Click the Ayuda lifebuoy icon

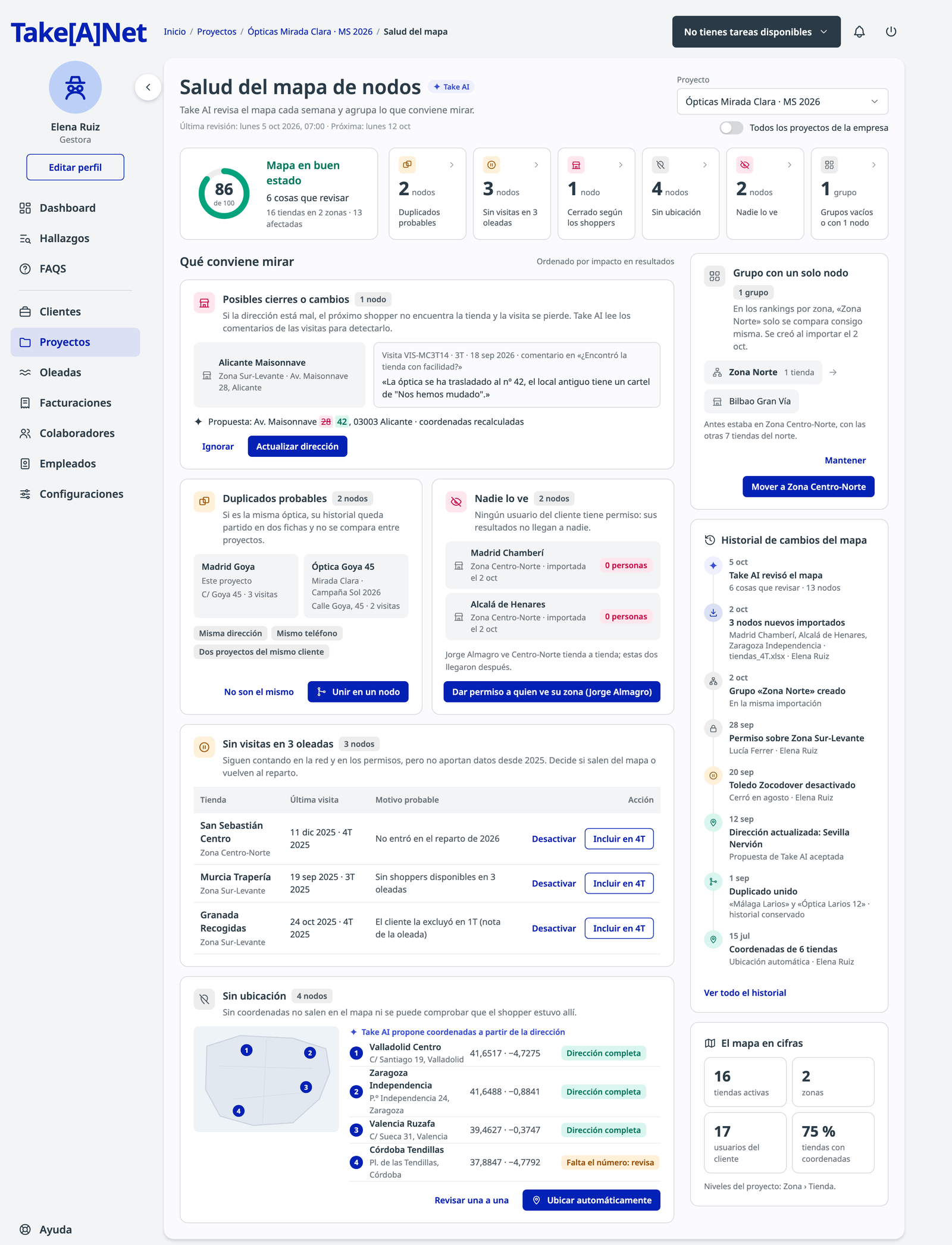pos(25,1230)
